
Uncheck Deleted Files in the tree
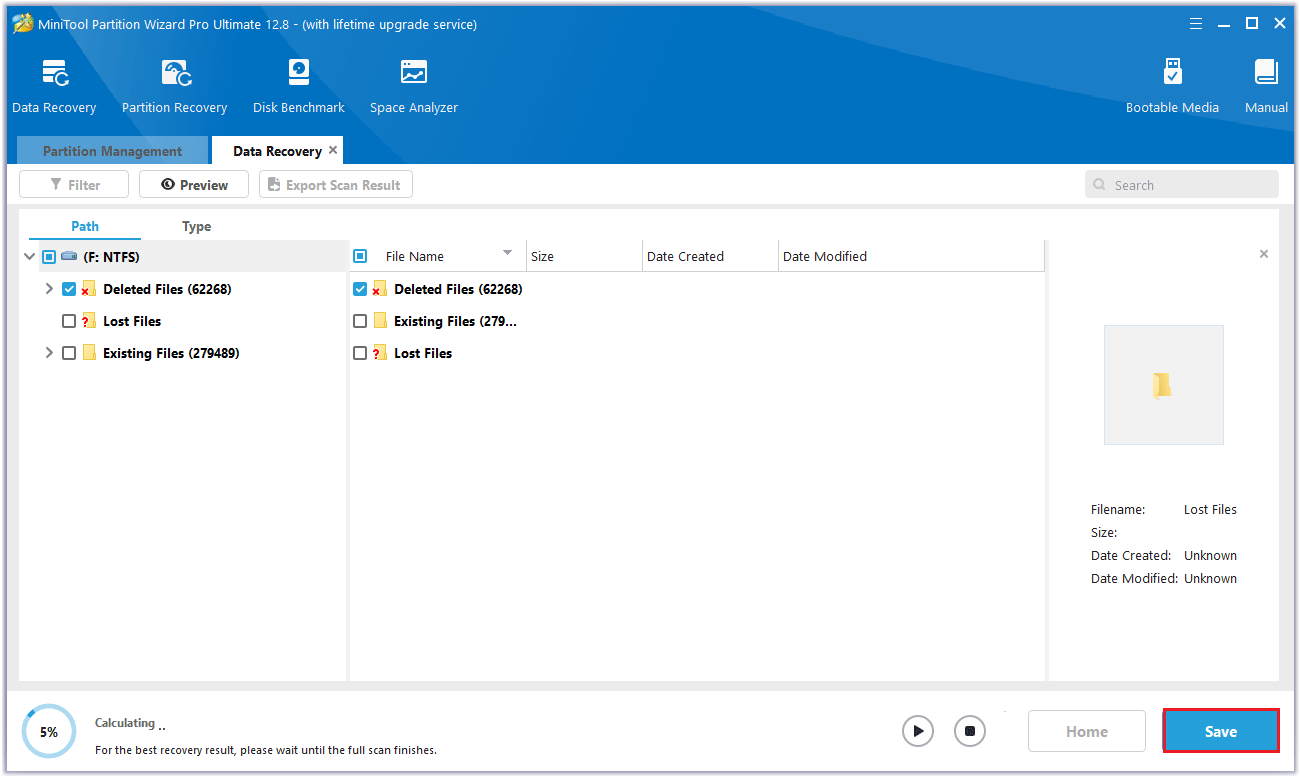tap(69, 289)
